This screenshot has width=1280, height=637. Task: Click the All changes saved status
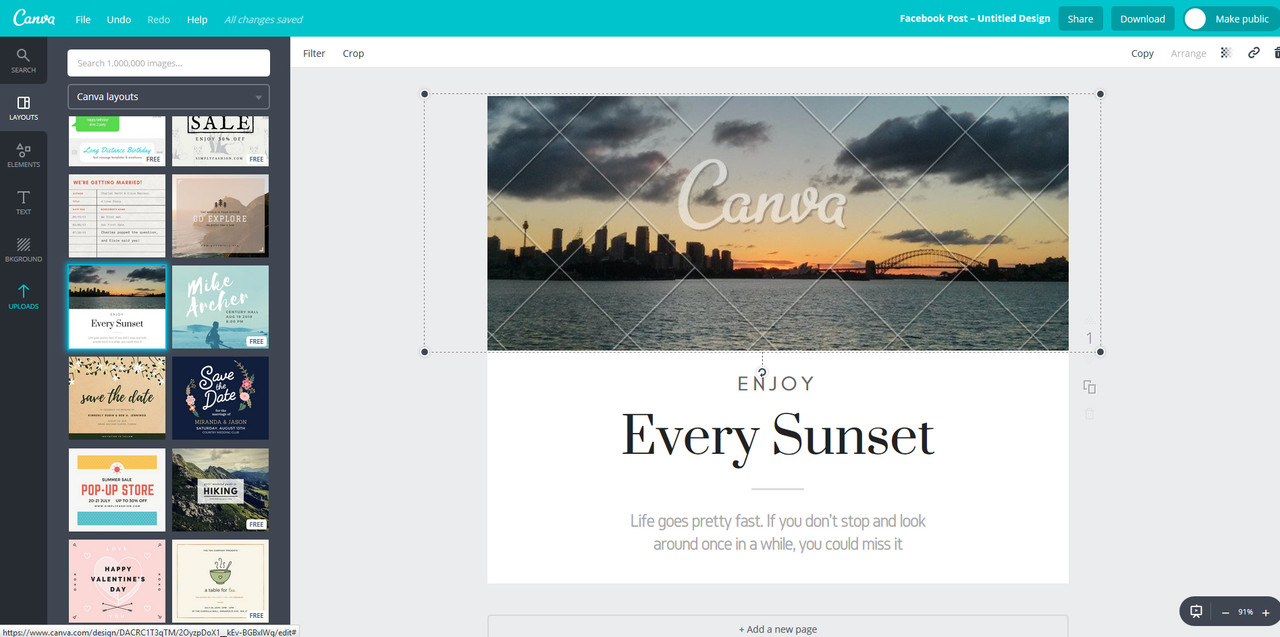click(x=263, y=19)
